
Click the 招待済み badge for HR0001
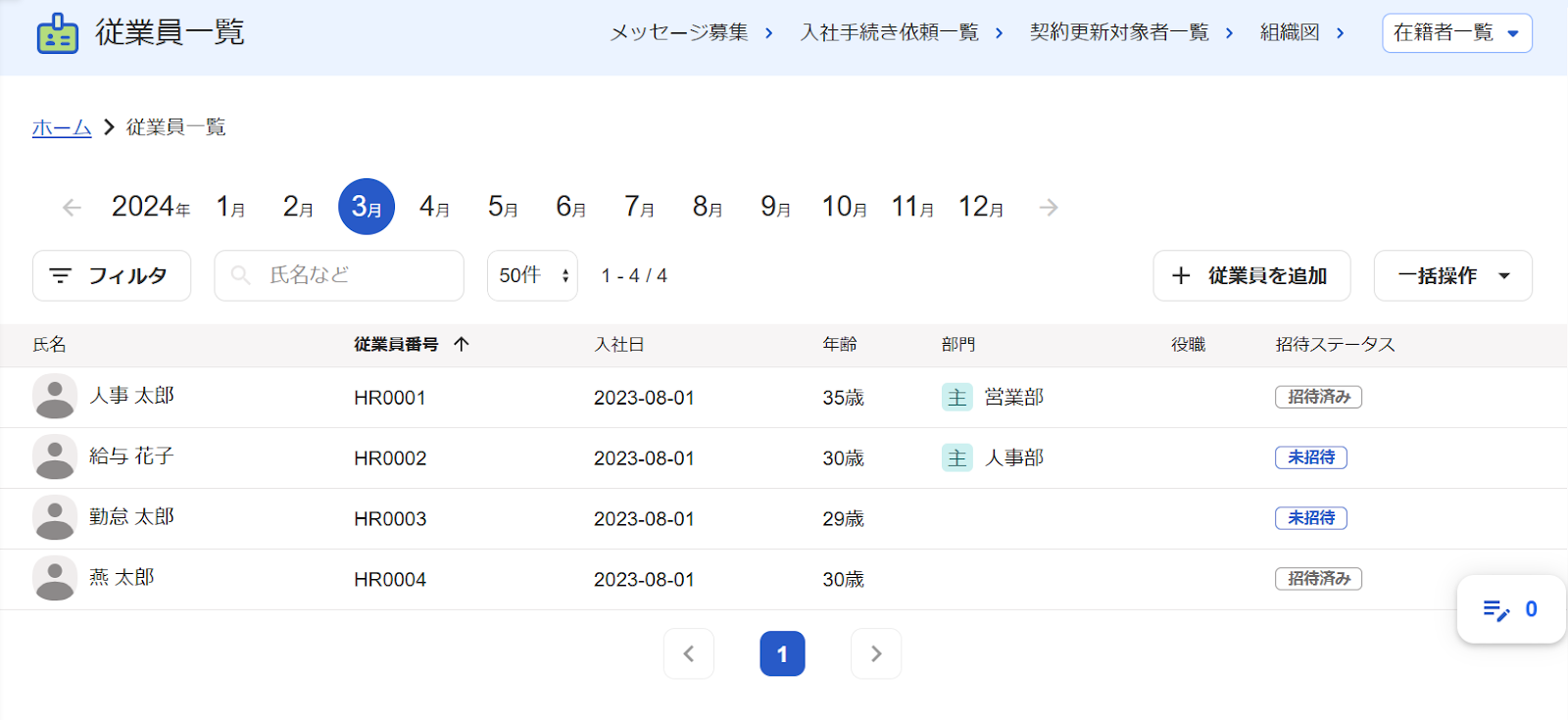(x=1318, y=397)
